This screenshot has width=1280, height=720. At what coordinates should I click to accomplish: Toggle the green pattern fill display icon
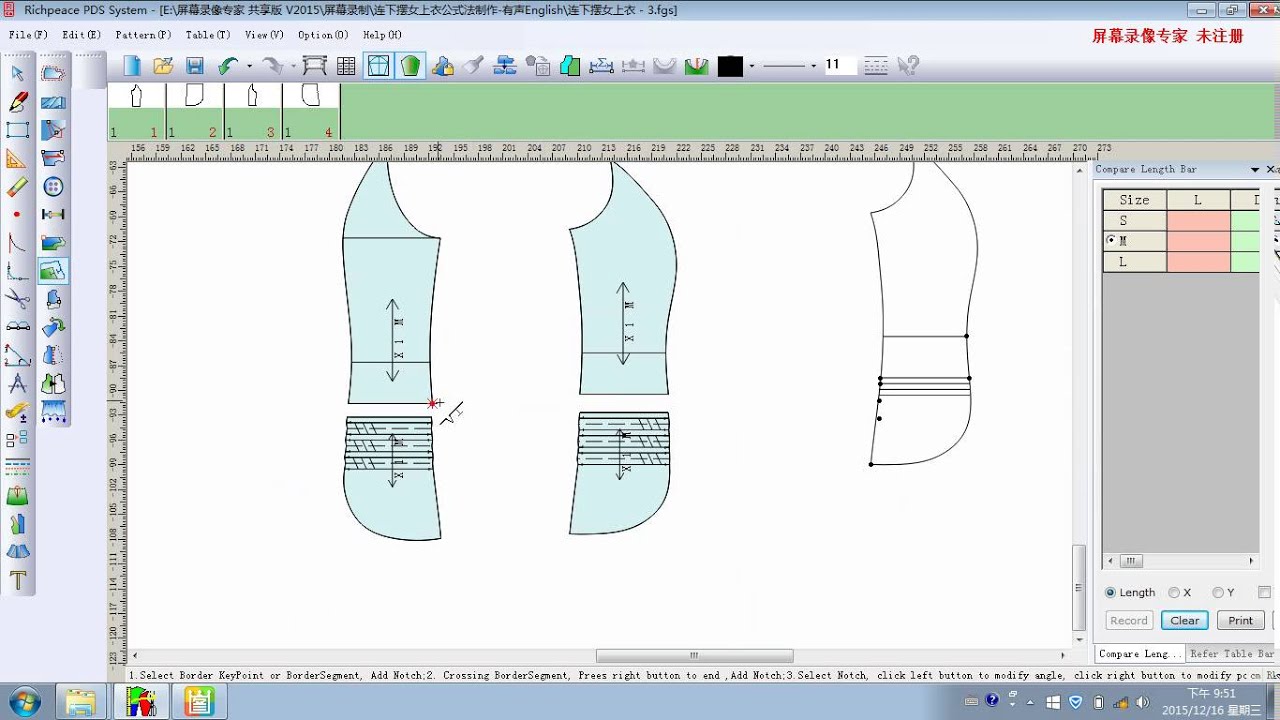point(410,66)
